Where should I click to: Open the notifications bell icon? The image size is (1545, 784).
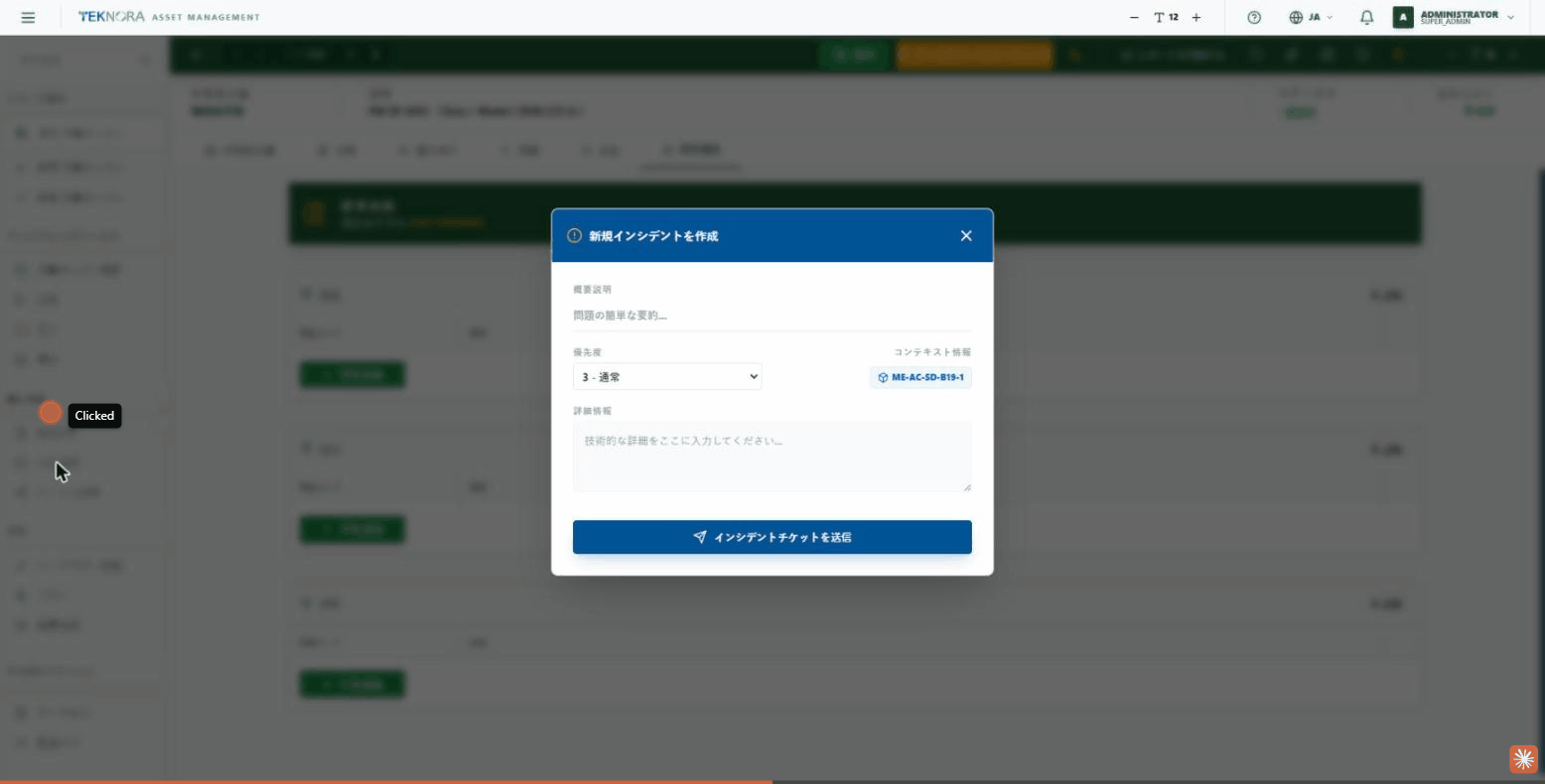(1367, 18)
